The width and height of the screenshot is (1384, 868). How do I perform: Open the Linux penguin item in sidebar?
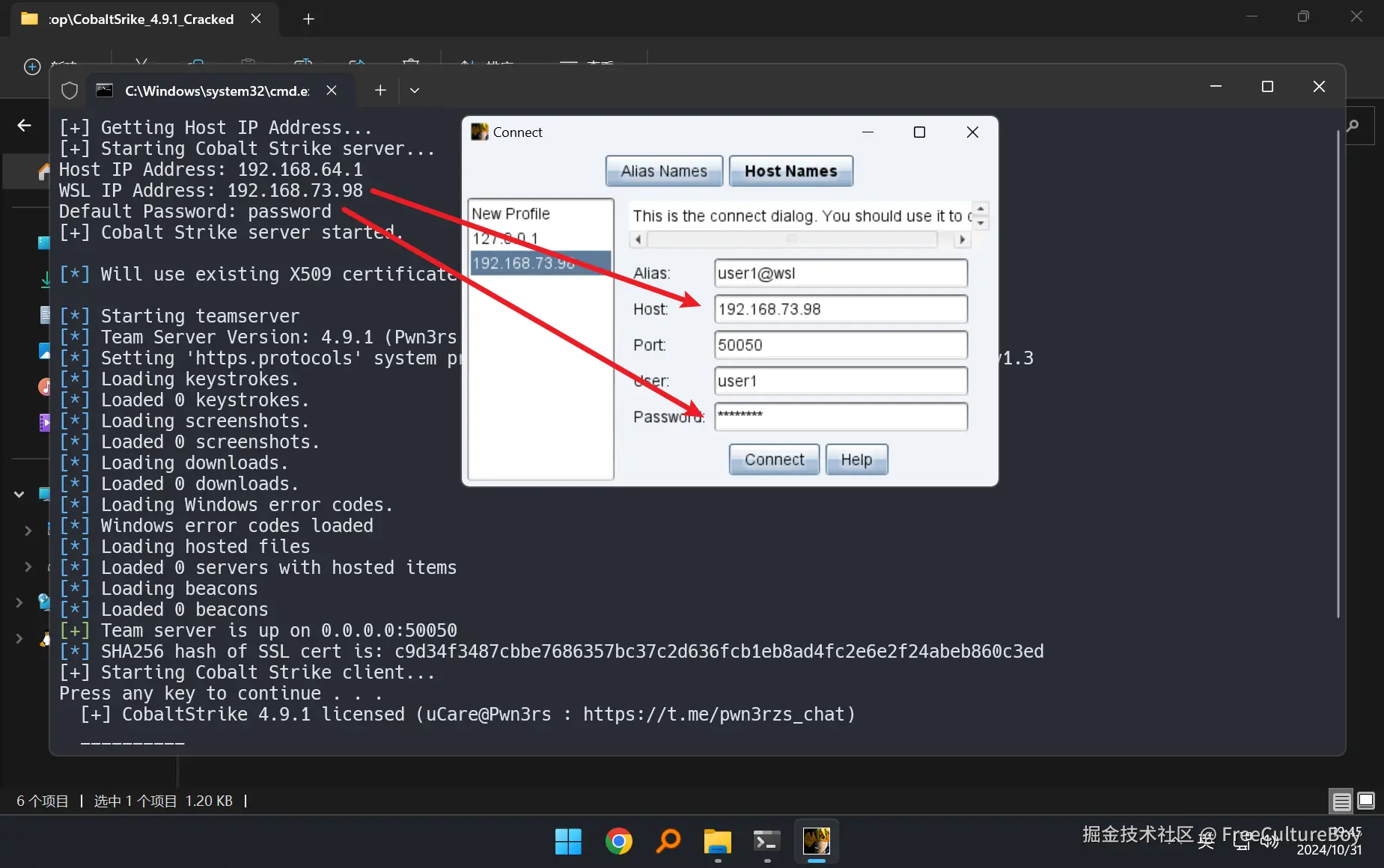click(x=45, y=638)
